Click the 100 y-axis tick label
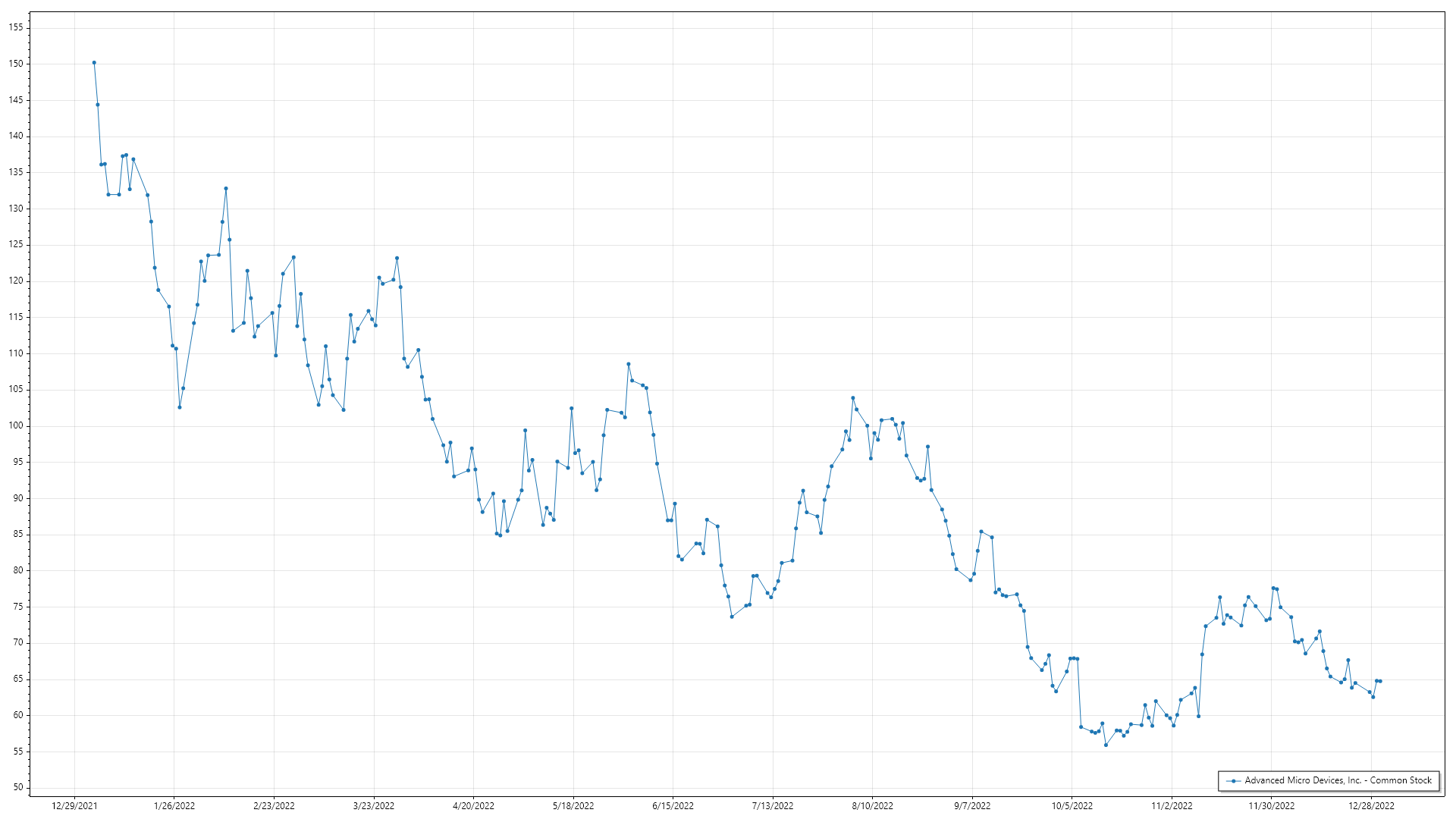Screen dimensions: 1456x819 tap(17, 425)
